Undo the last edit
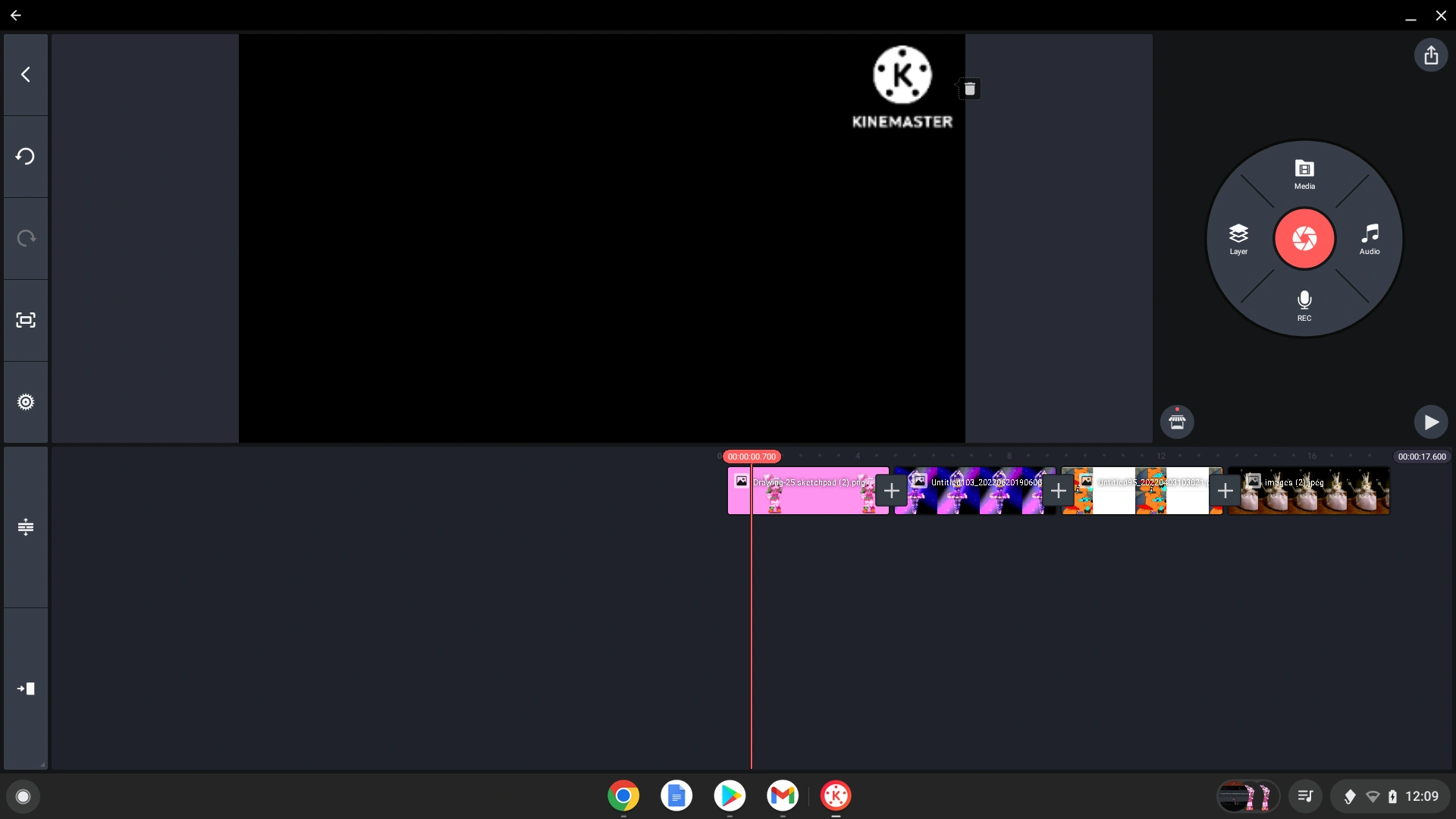This screenshot has height=819, width=1456. [25, 156]
